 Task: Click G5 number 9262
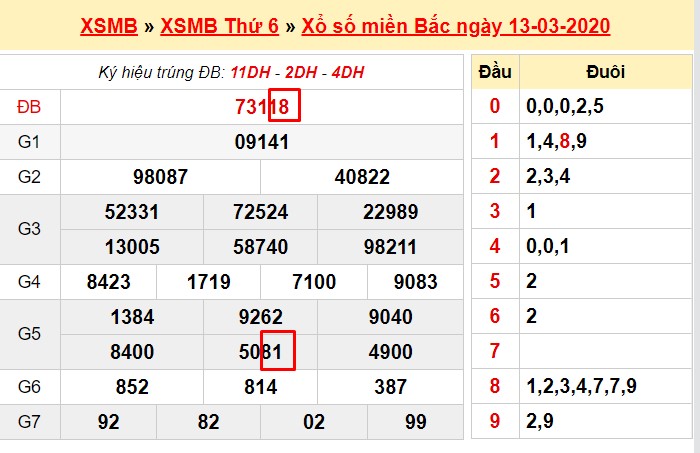(262, 317)
